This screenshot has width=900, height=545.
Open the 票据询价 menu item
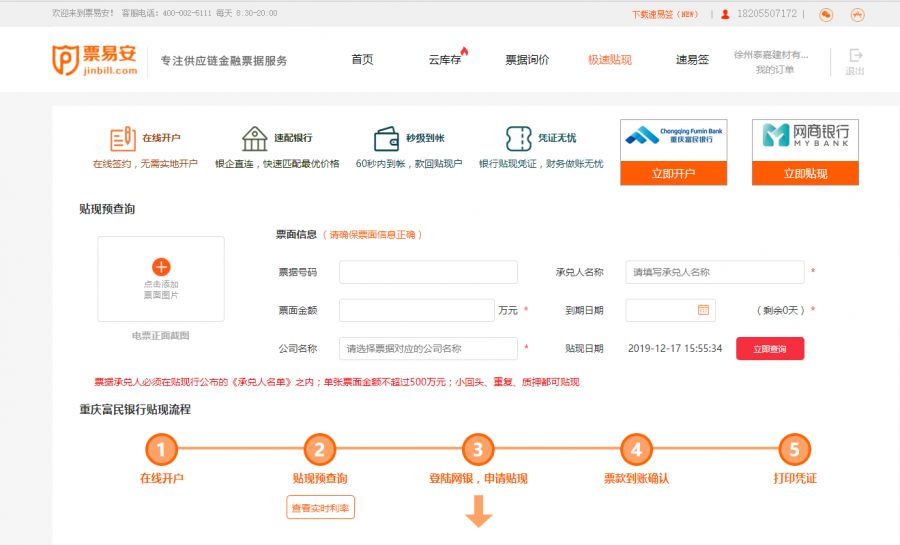tap(527, 59)
